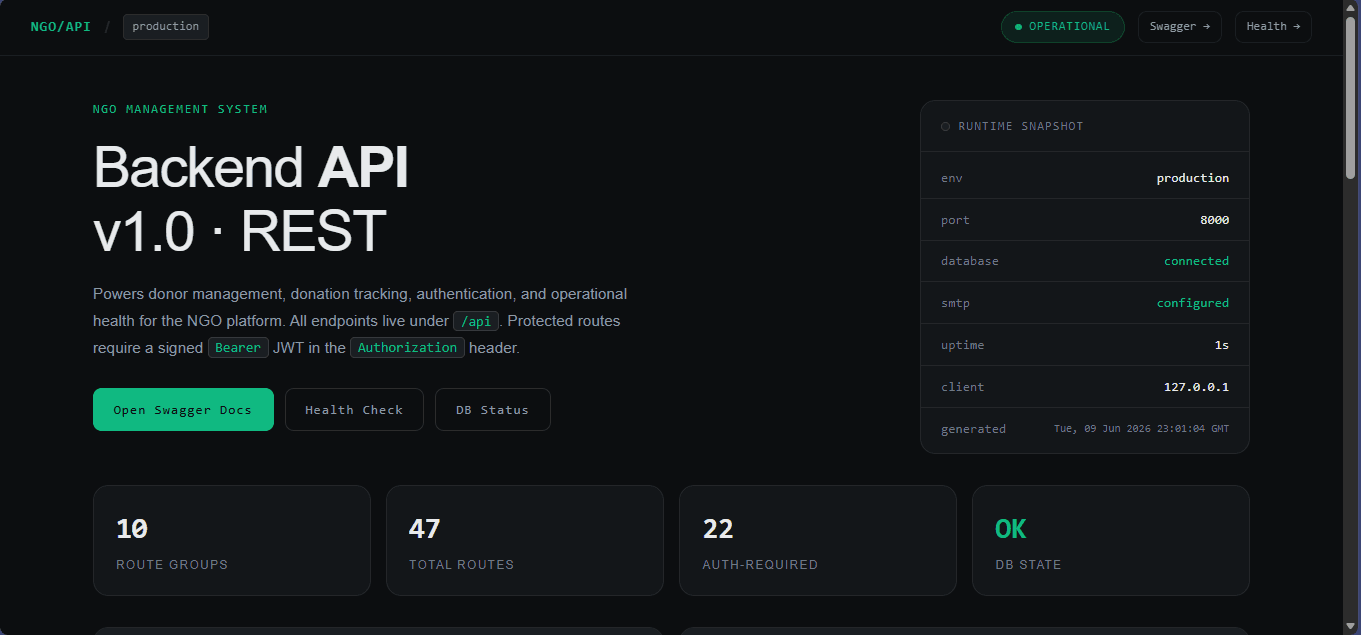Open the Swagger link in header
Screen dimensions: 1361x635
1179,27
